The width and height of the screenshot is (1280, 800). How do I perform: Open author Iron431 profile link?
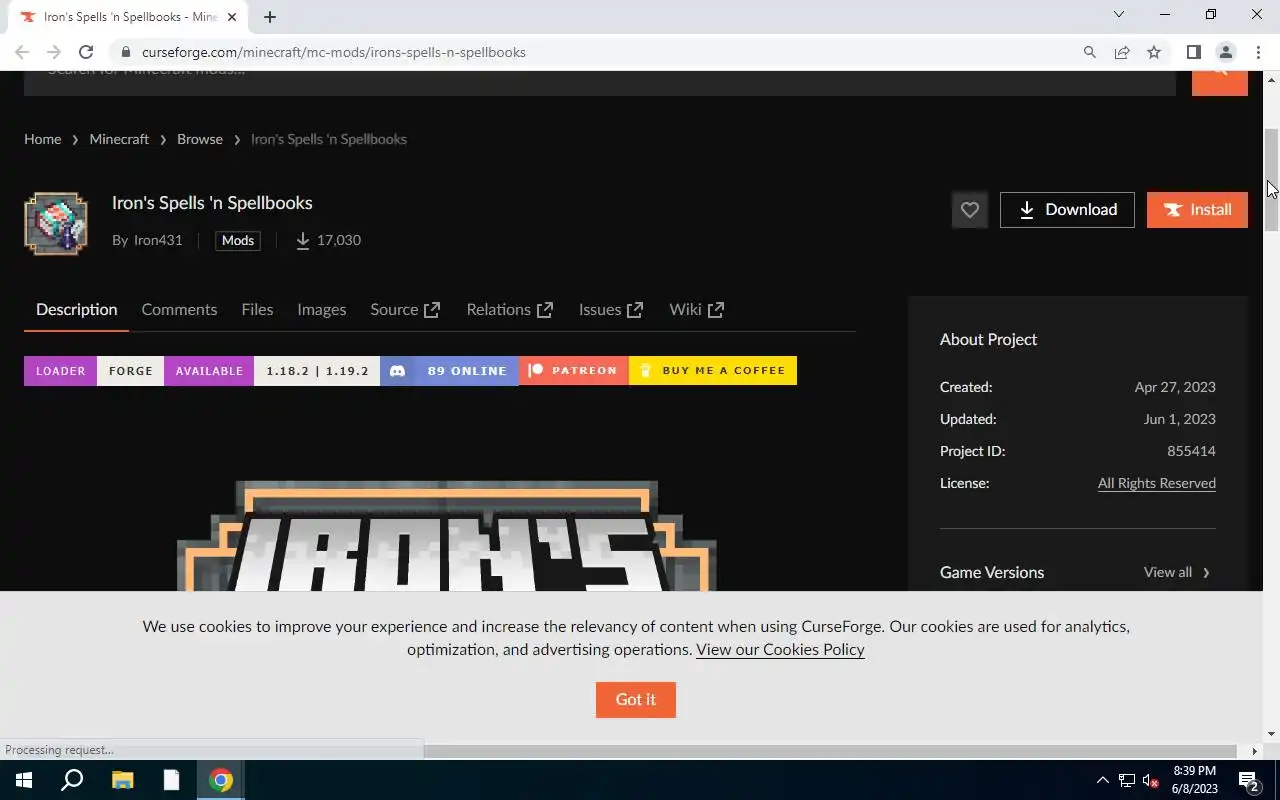point(158,240)
